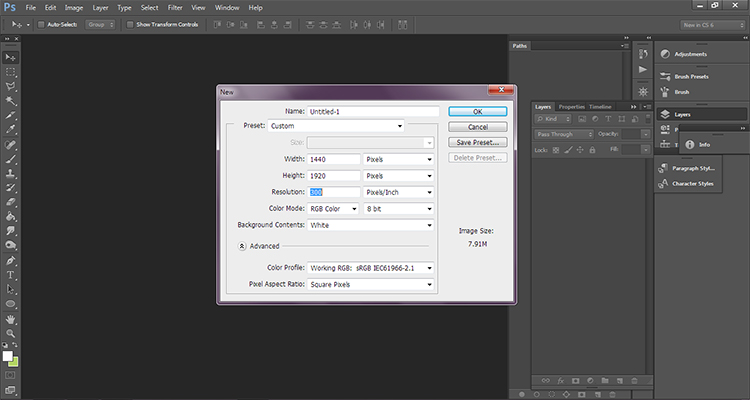
Task: Select the Hand tool
Action: click(11, 319)
